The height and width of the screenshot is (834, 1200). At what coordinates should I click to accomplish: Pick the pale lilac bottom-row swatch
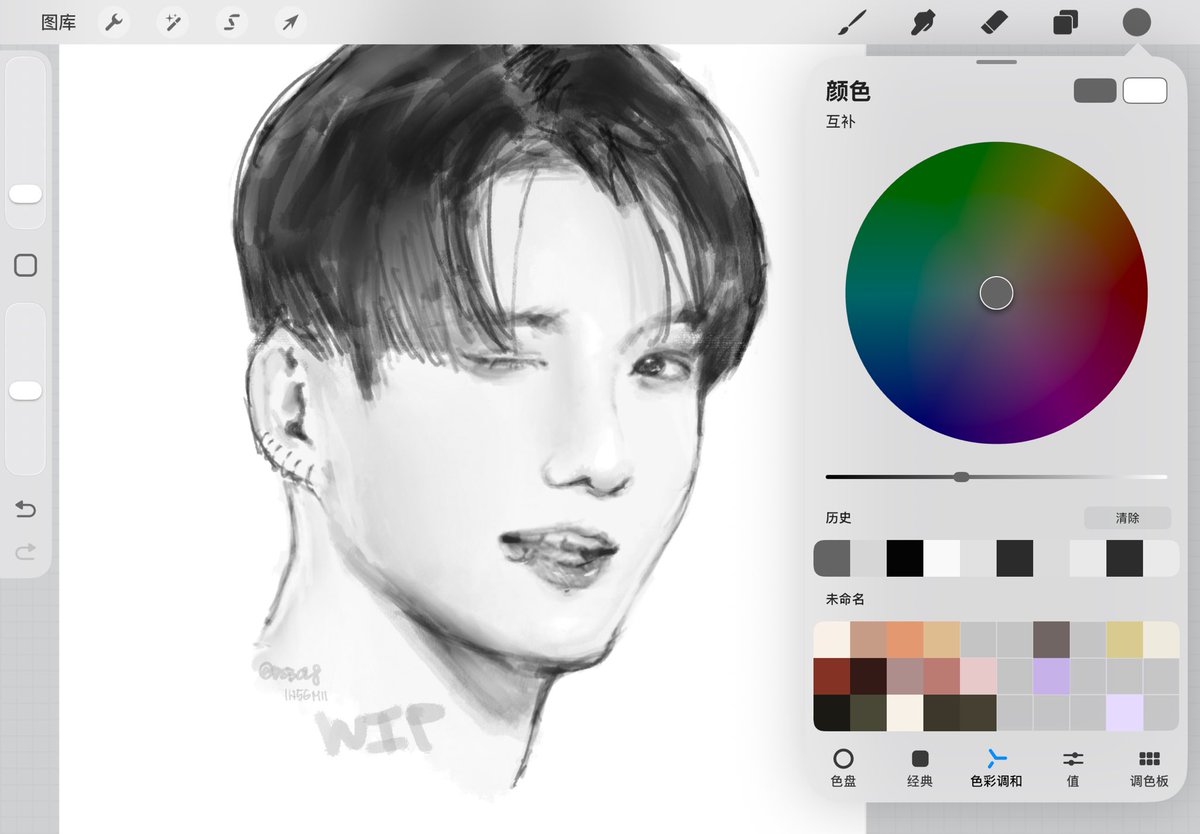[1125, 712]
